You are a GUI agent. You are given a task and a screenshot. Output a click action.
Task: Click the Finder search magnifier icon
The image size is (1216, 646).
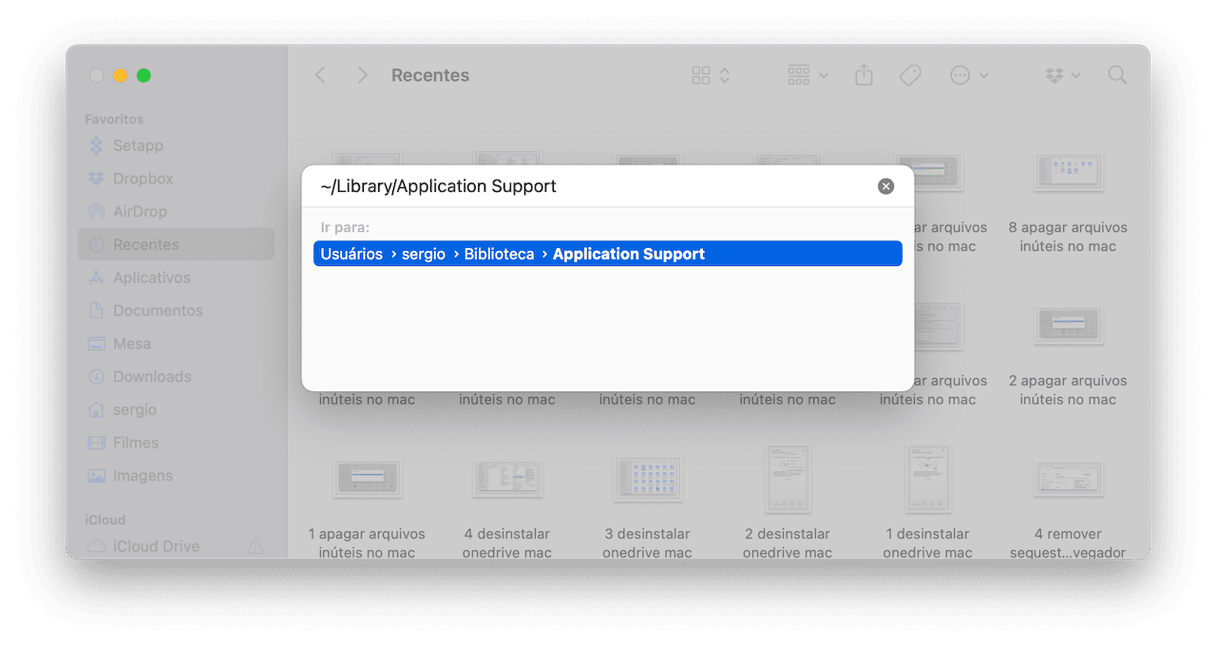tap(1117, 75)
